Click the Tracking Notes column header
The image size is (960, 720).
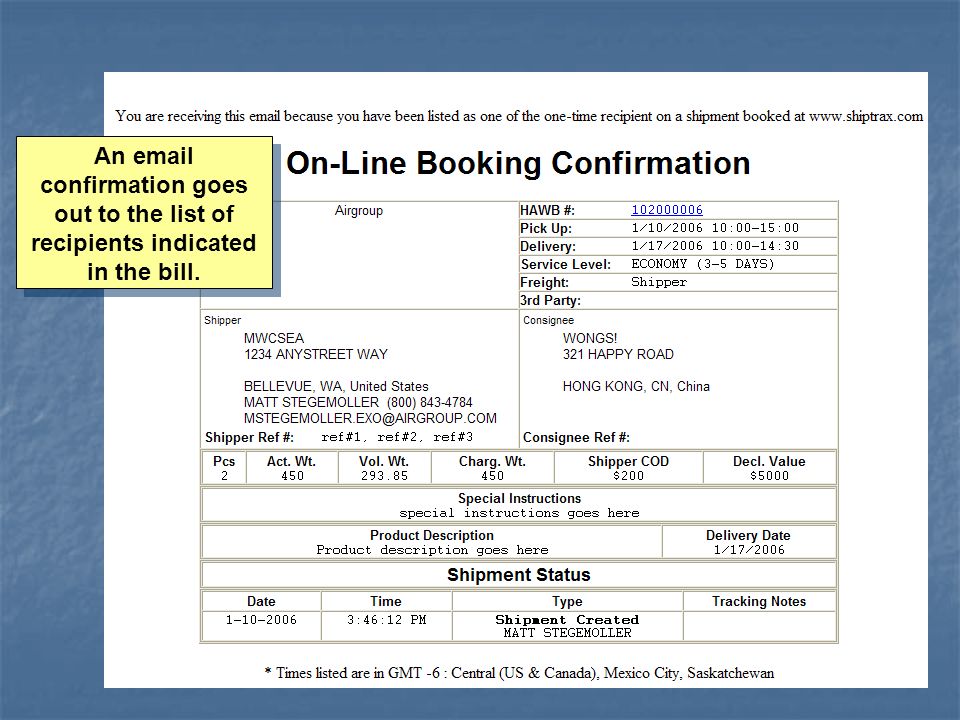tap(759, 601)
